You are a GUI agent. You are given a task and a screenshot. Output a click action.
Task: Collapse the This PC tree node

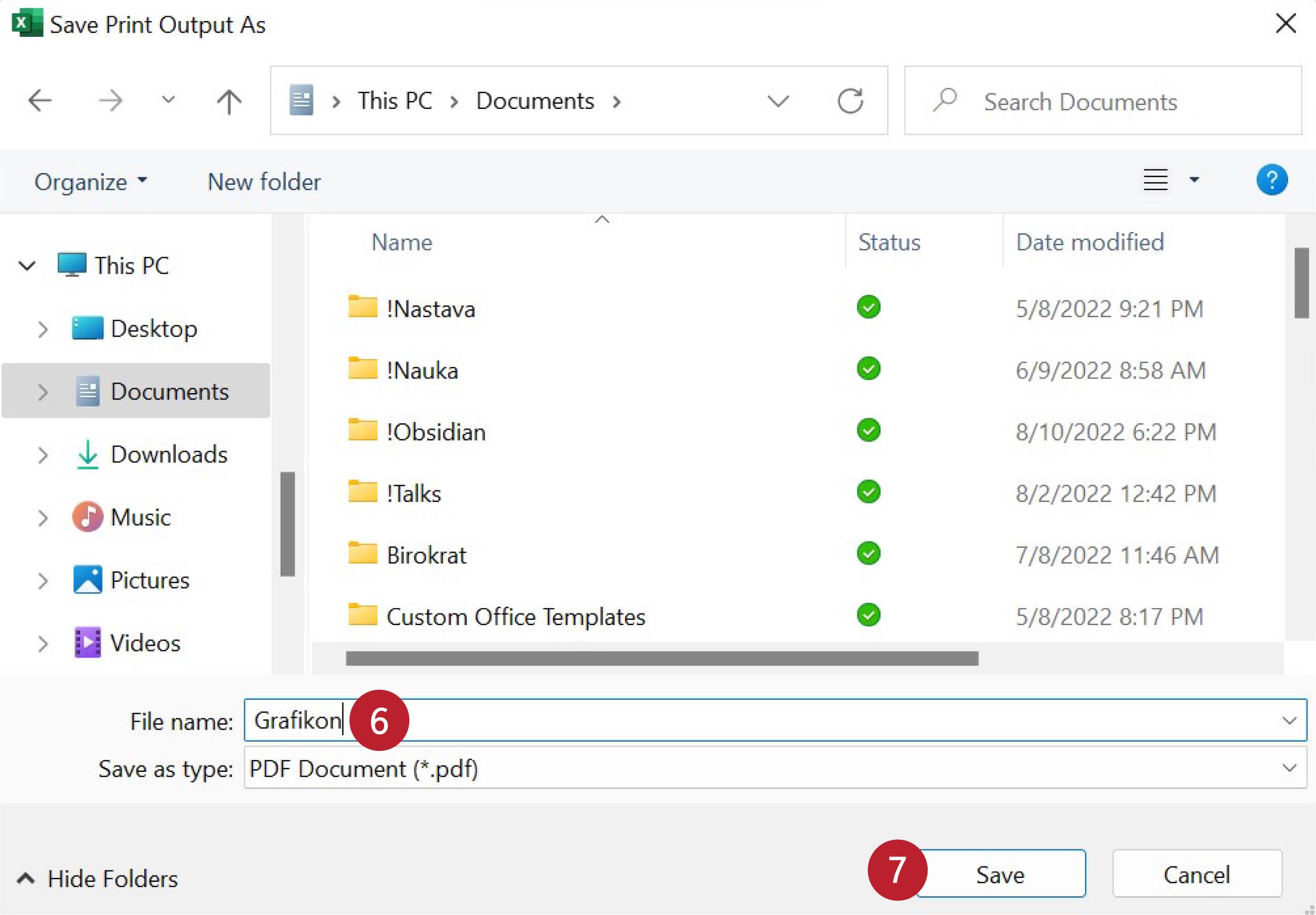[x=27, y=266]
